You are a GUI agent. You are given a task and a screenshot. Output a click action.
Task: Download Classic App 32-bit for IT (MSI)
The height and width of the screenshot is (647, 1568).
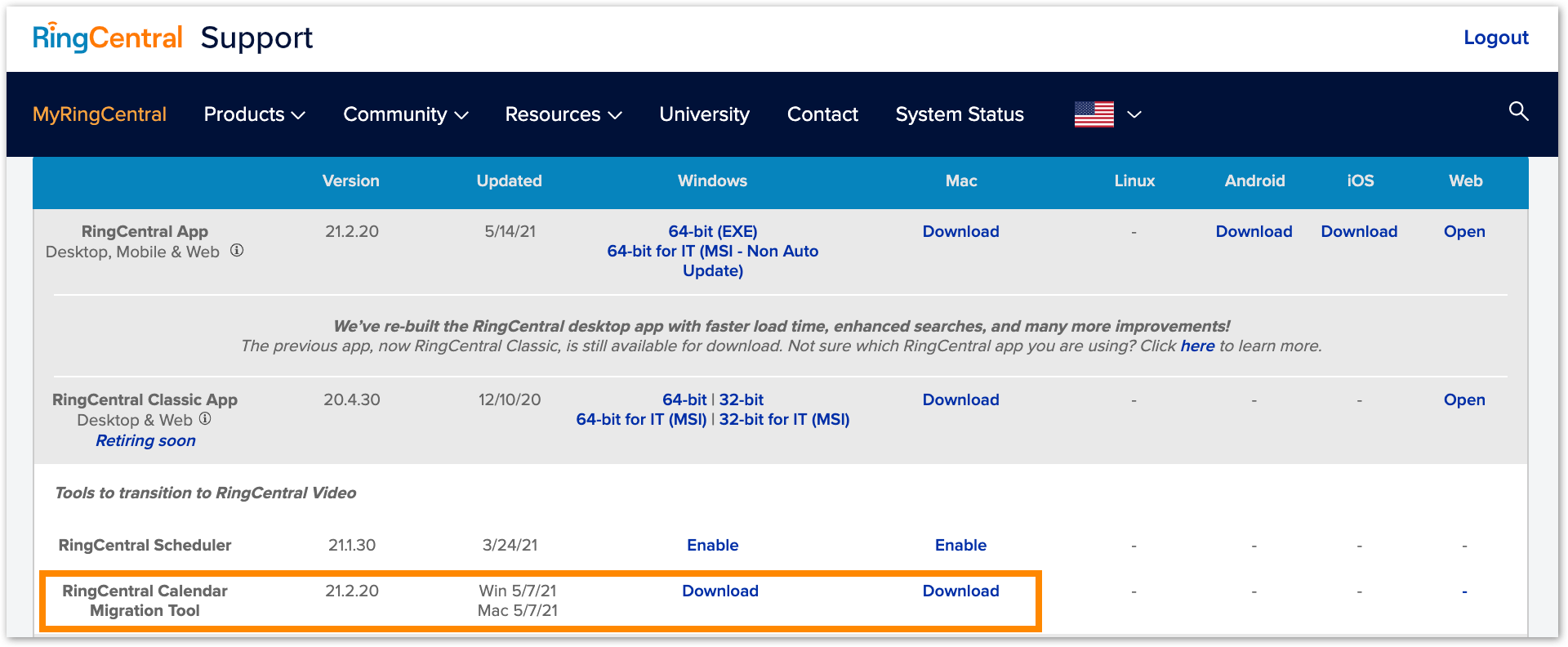pyautogui.click(x=784, y=419)
